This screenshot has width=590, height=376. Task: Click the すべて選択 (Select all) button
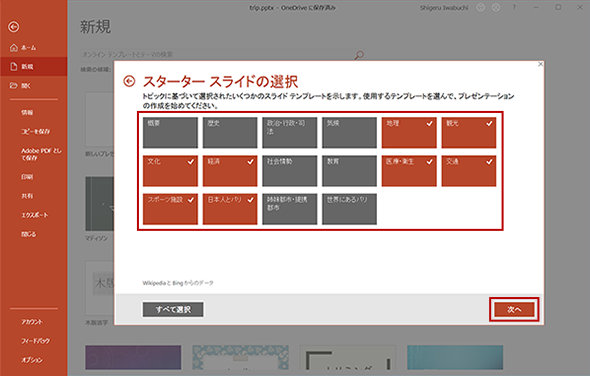pos(173,309)
